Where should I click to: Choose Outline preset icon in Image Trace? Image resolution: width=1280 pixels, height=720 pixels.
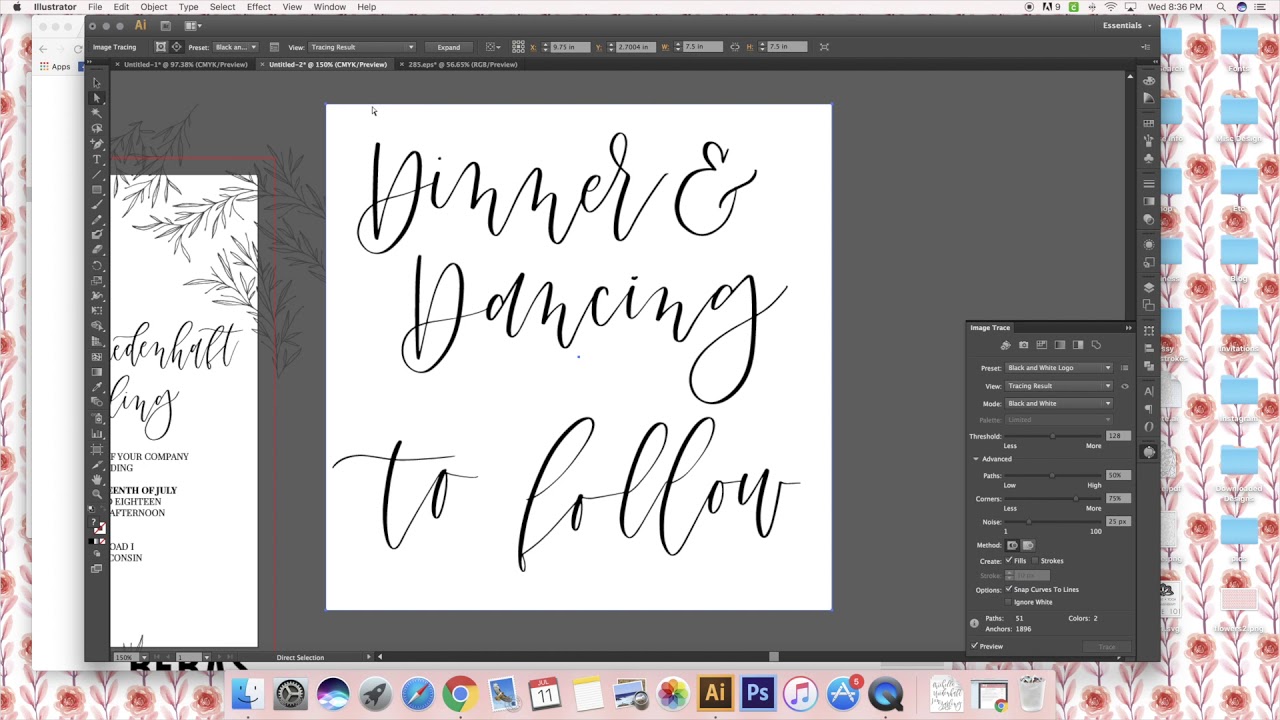1096,345
